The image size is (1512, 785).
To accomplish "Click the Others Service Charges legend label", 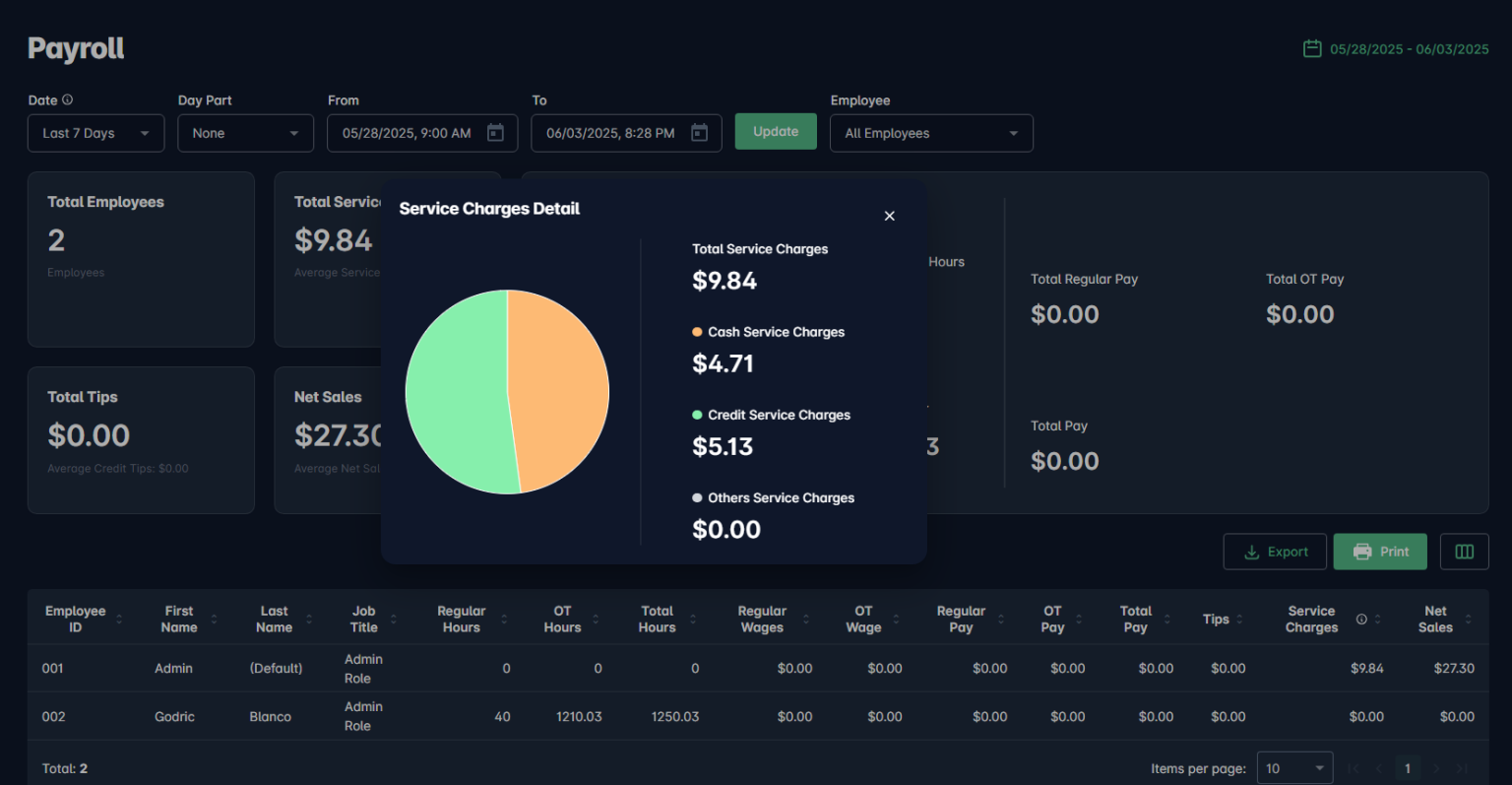I will (781, 497).
